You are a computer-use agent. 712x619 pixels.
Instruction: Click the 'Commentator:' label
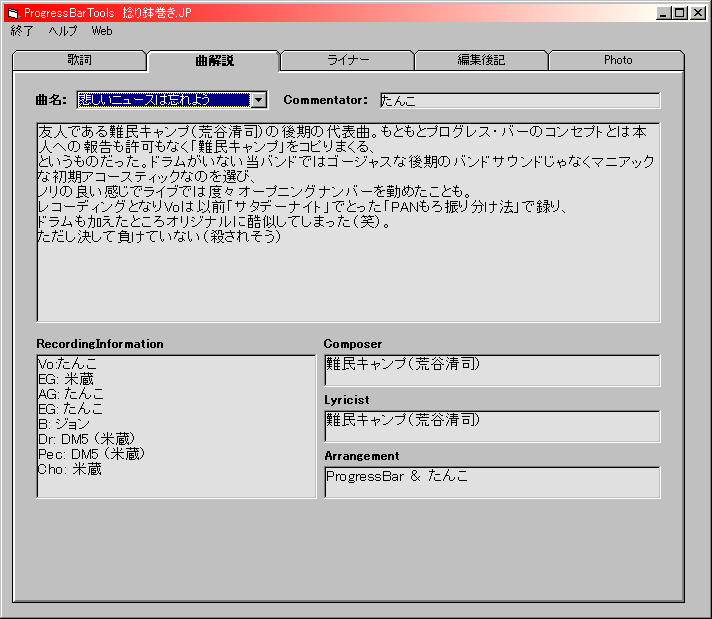(x=326, y=100)
